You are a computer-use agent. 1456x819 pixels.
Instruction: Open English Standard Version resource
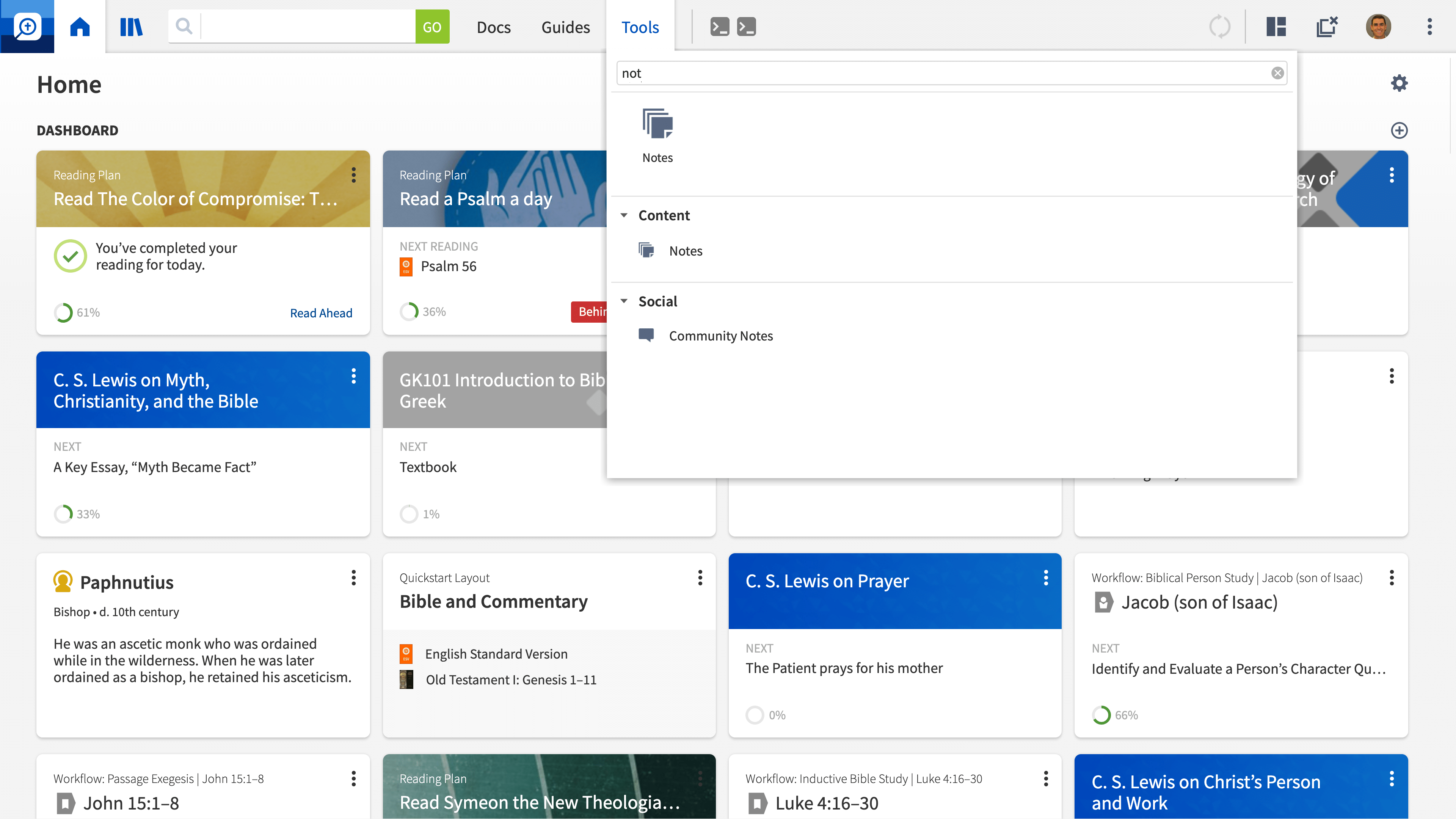click(x=496, y=654)
